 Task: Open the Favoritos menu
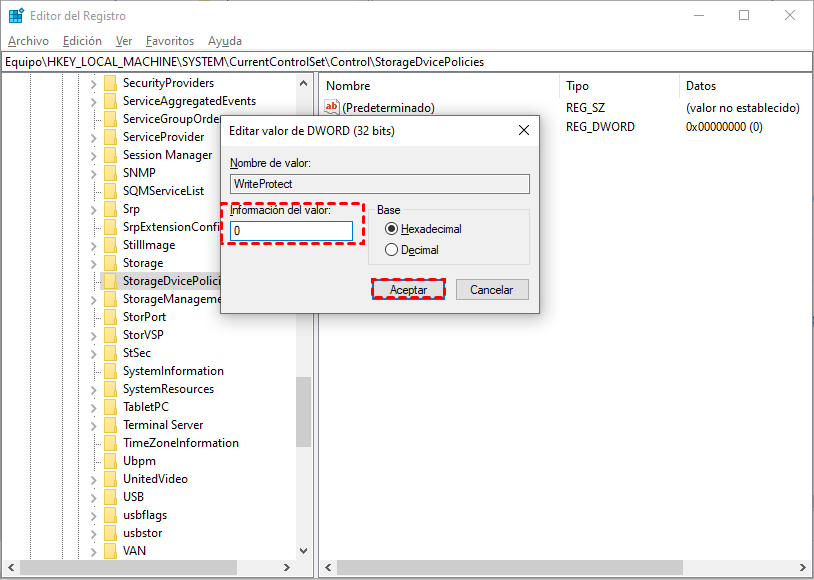click(x=170, y=41)
